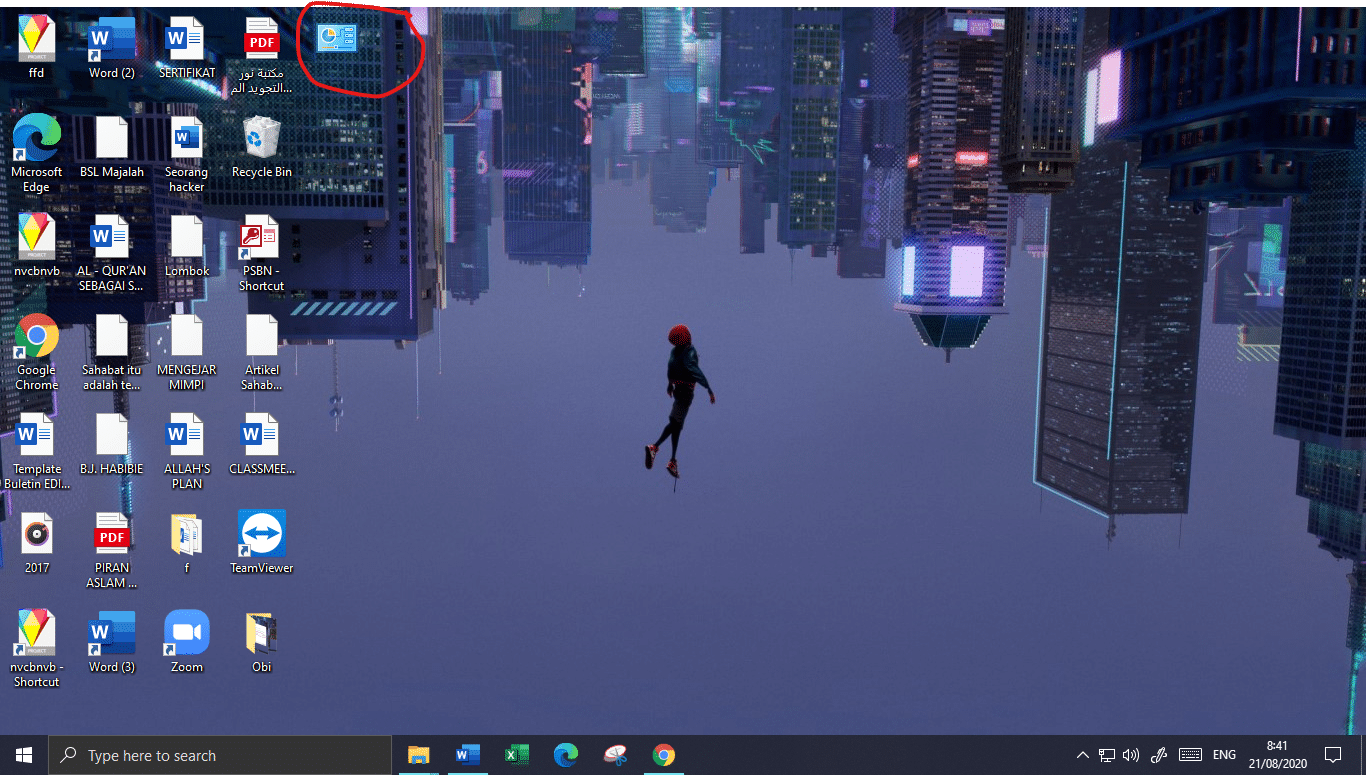Screen dimensions: 1366x775
Task: Select the Microsoft Edge desktop shortcut
Action: (36, 153)
